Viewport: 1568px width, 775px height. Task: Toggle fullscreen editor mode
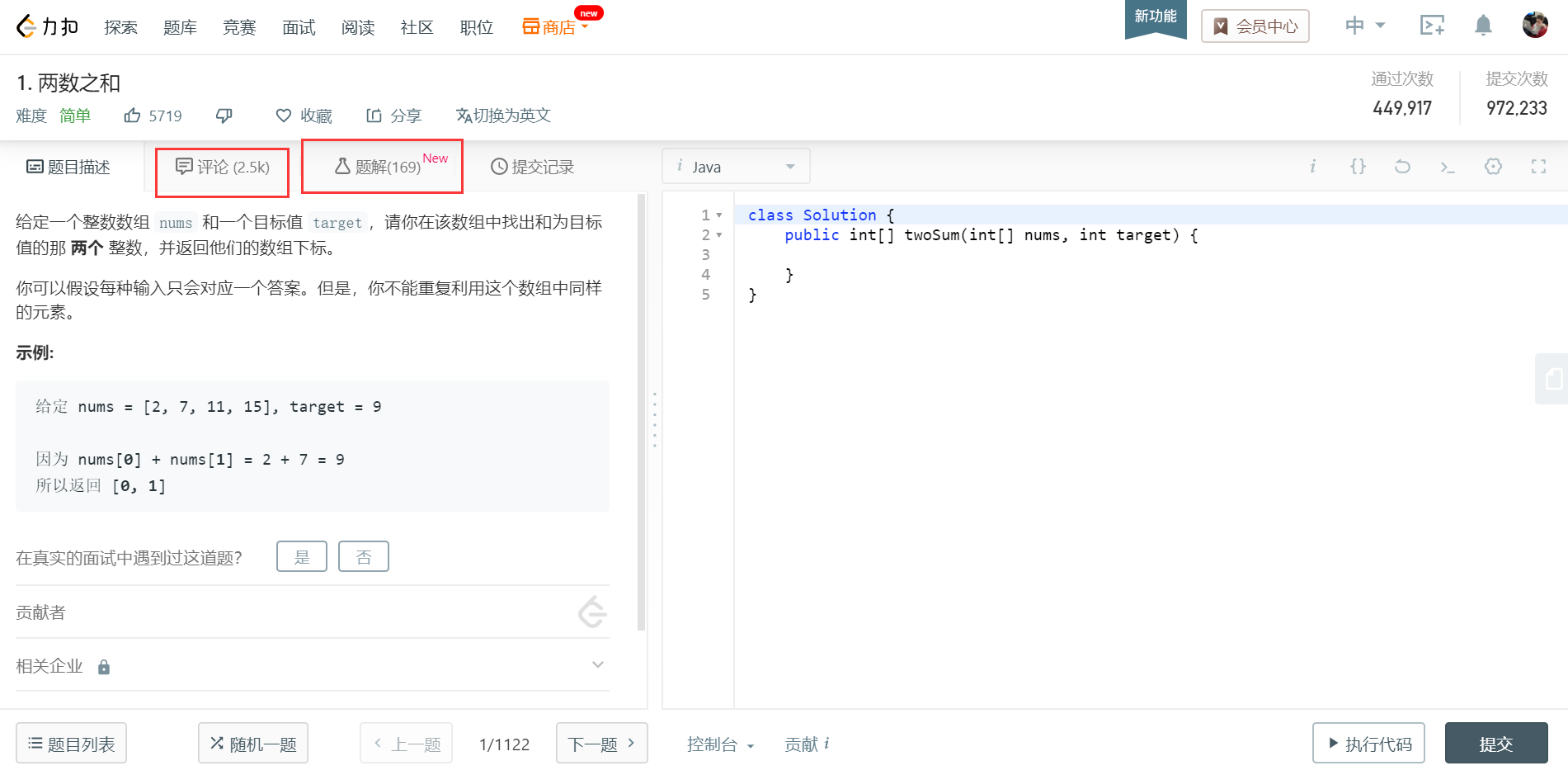tap(1538, 167)
